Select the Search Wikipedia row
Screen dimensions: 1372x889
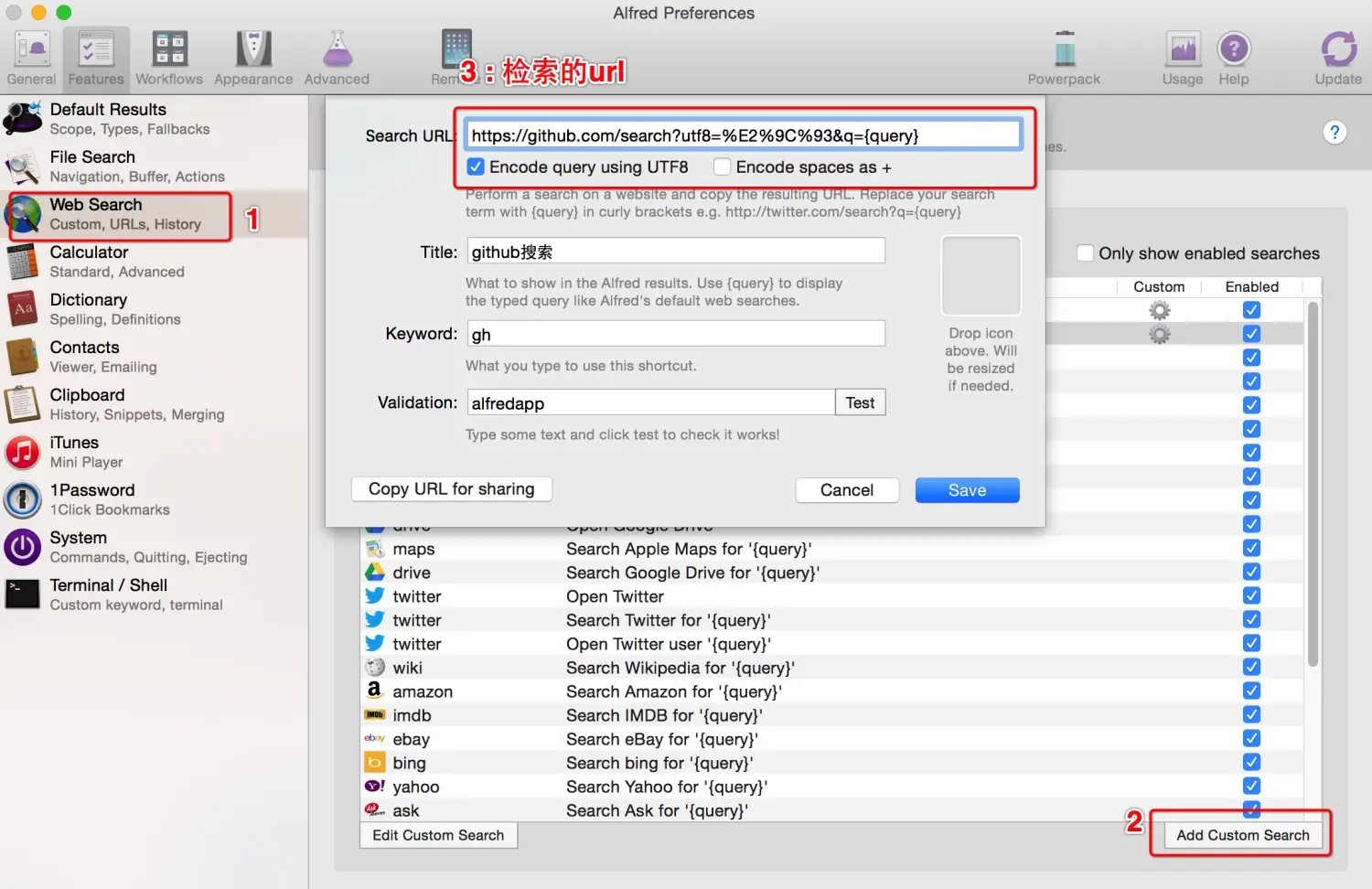pyautogui.click(x=831, y=668)
